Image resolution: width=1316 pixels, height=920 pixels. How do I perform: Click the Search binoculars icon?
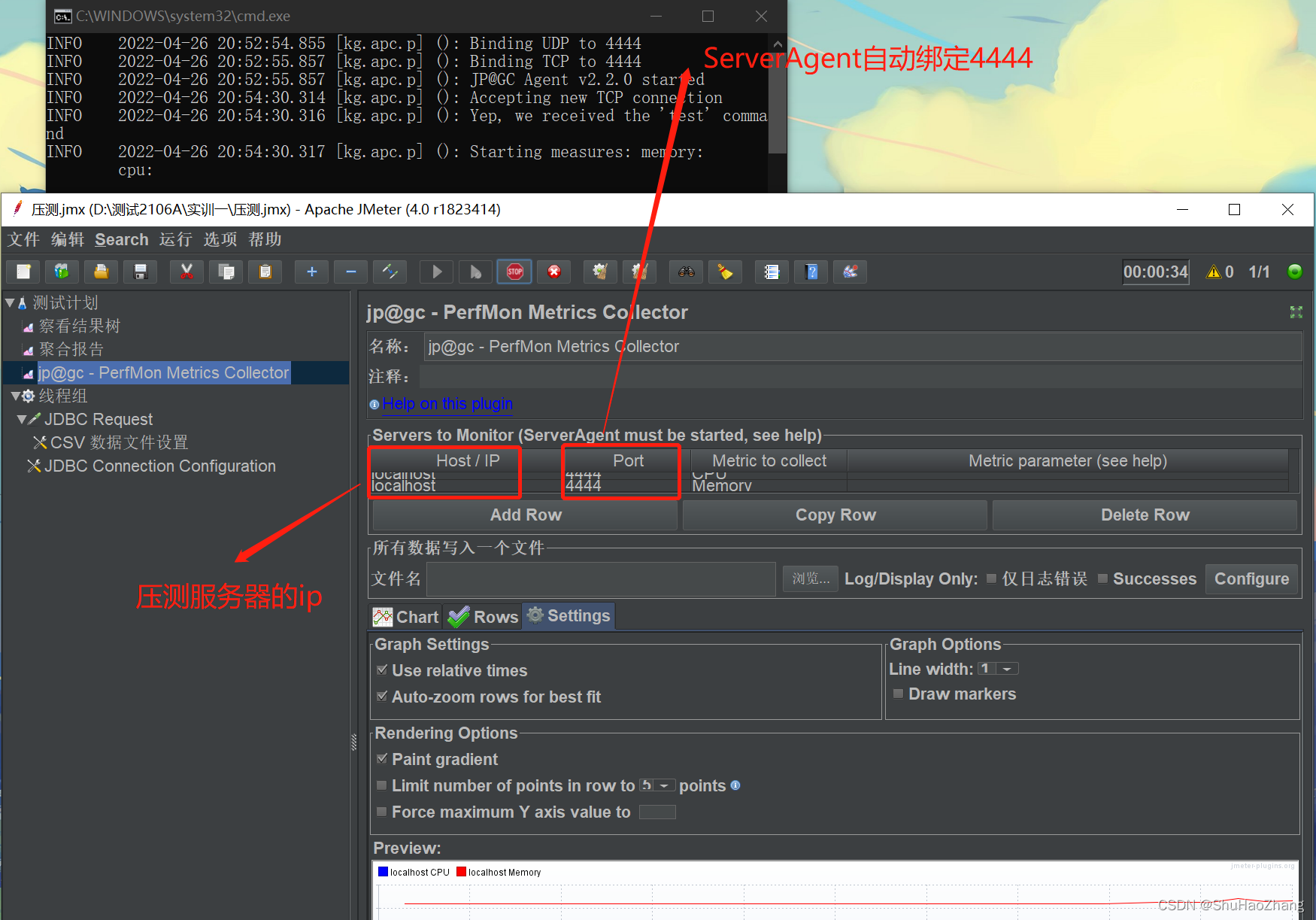click(686, 272)
